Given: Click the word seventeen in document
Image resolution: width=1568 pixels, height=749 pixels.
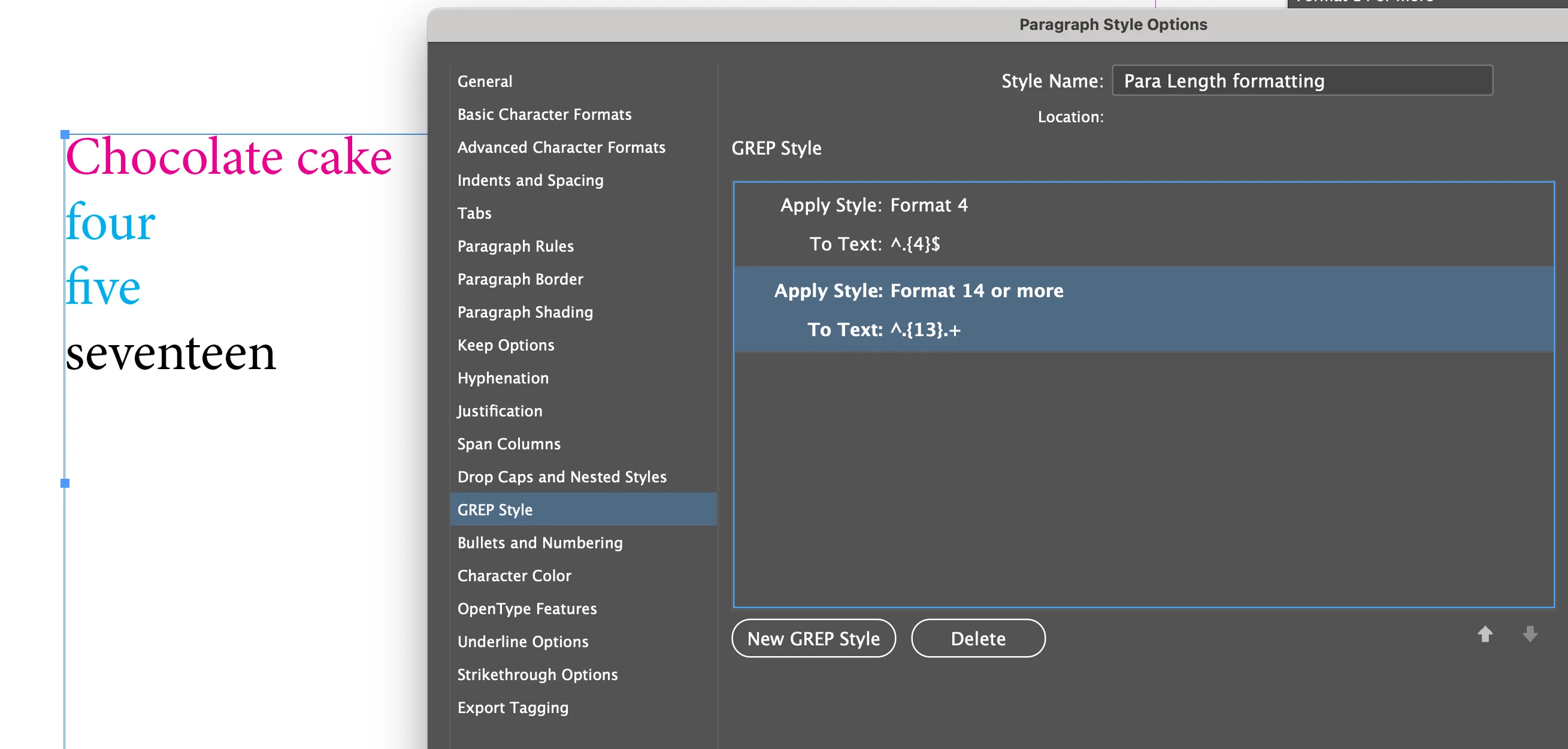Looking at the screenshot, I should tap(171, 353).
